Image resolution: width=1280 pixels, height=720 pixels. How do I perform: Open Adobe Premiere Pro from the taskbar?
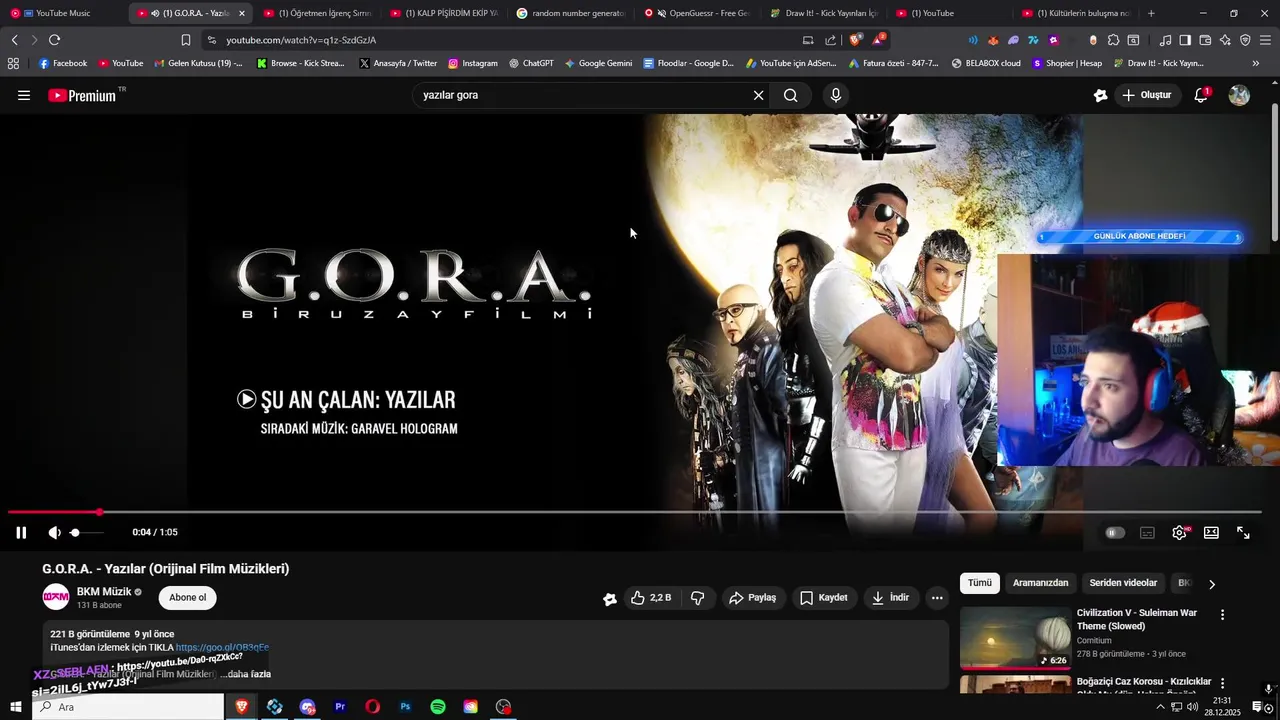coord(340,707)
